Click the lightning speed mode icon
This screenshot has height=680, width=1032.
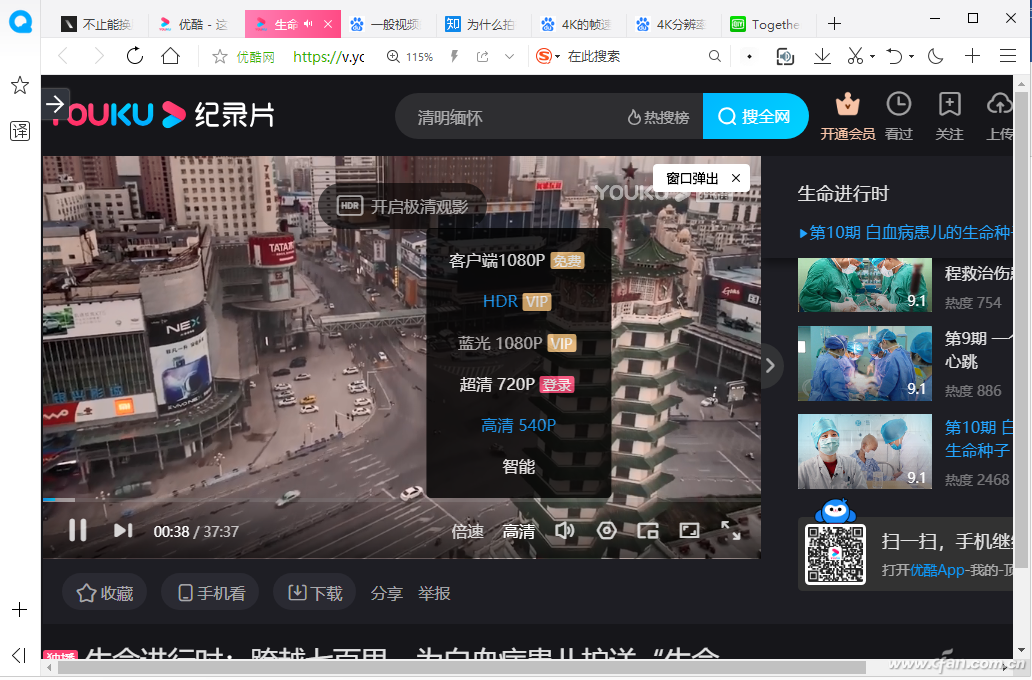[x=454, y=57]
